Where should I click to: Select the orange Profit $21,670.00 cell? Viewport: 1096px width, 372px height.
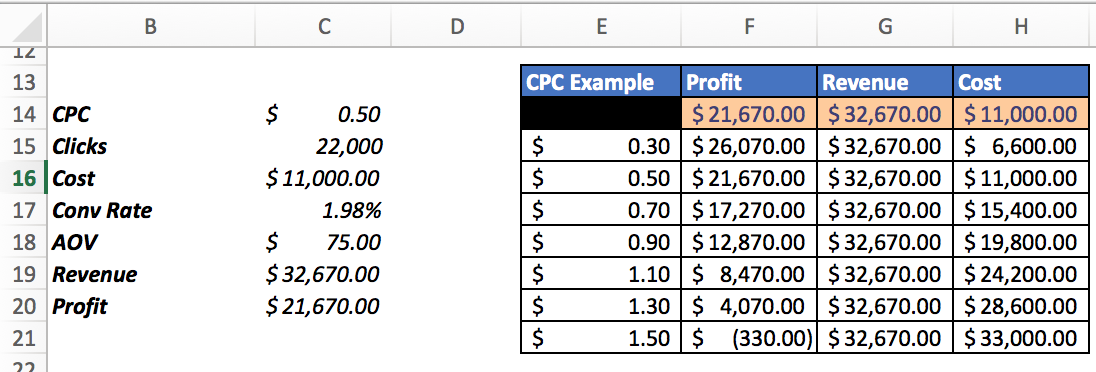click(x=749, y=114)
